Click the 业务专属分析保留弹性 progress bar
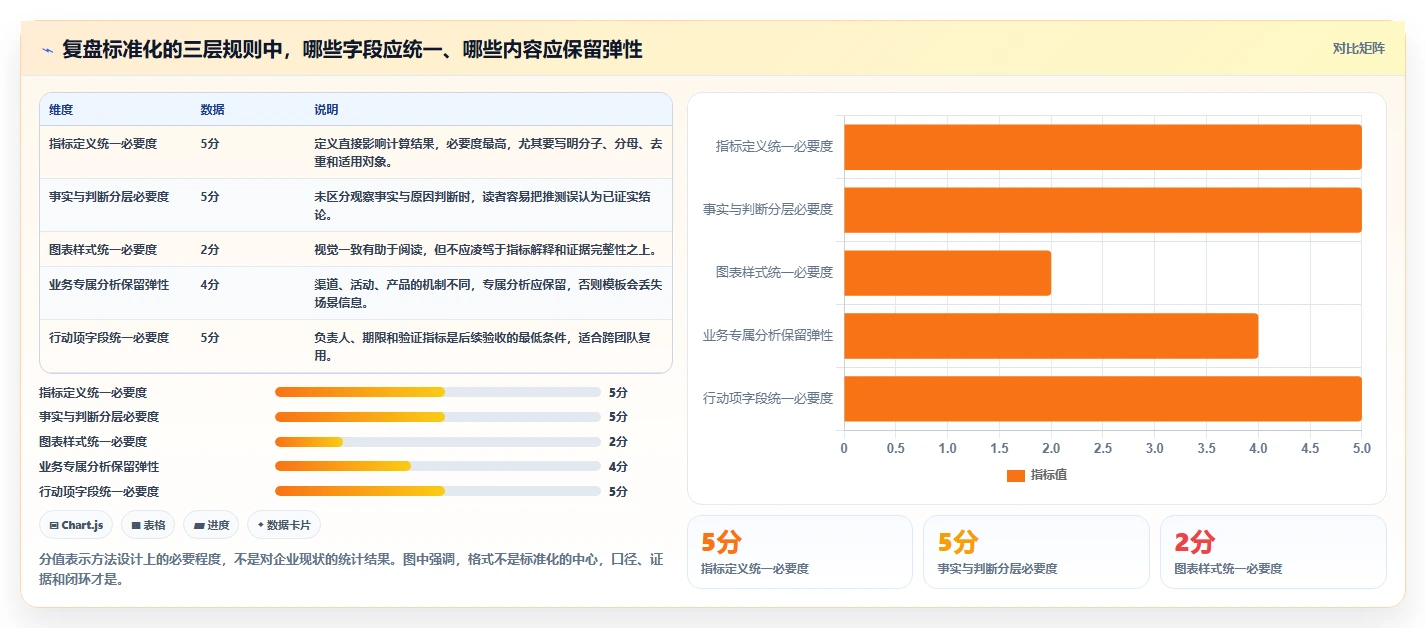 coord(438,467)
